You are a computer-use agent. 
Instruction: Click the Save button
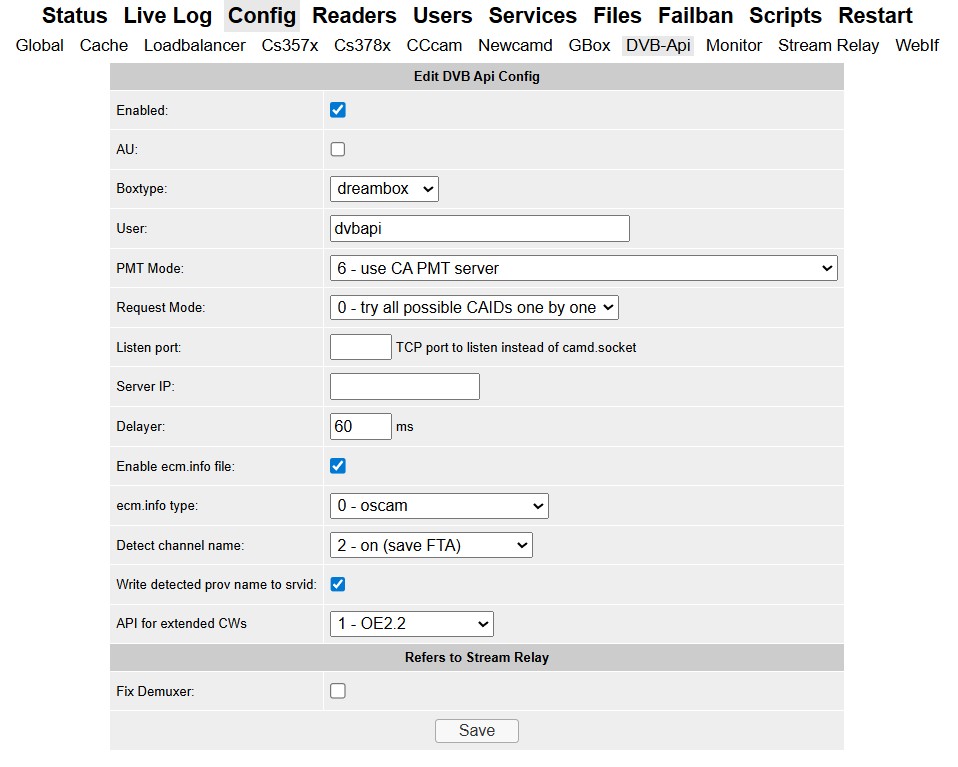point(477,731)
